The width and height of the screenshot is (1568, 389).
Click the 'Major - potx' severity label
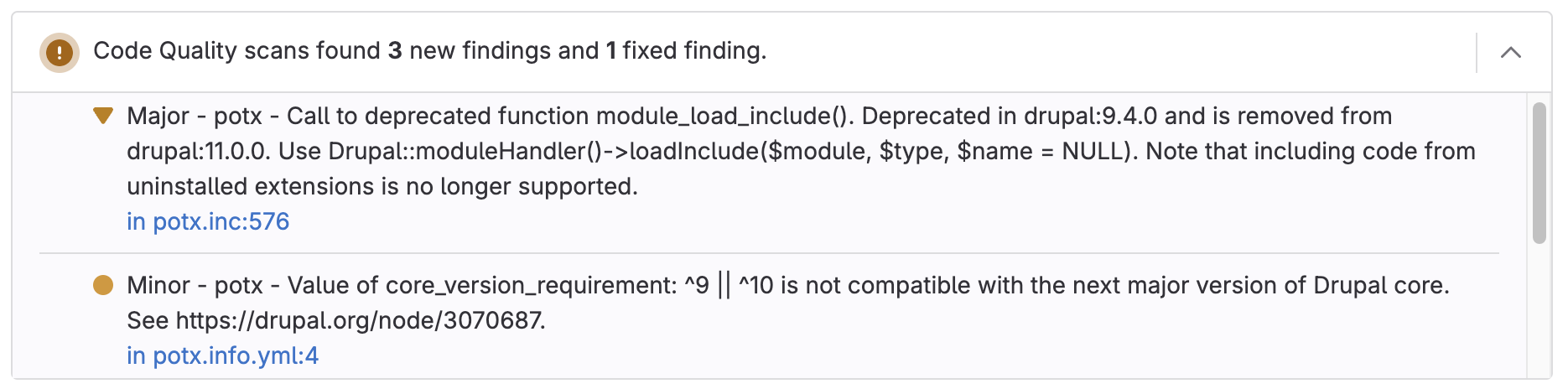(x=195, y=116)
